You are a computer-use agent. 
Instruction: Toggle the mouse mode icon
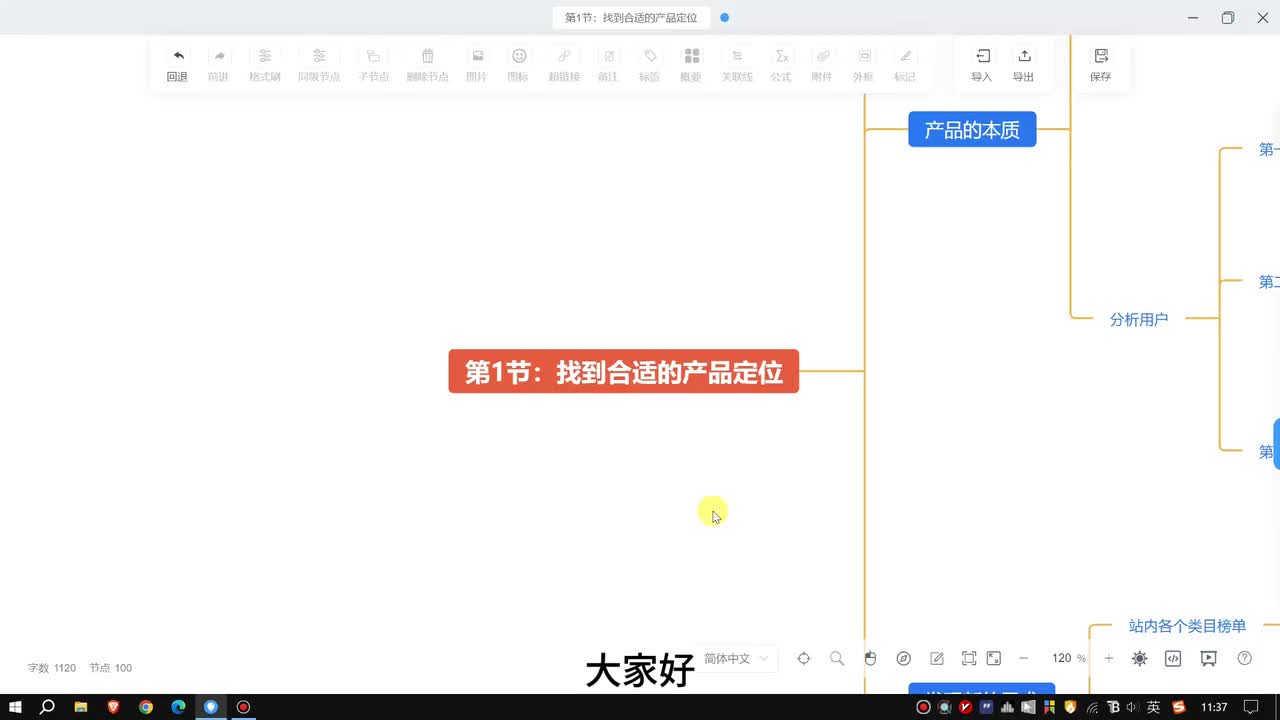click(x=870, y=658)
